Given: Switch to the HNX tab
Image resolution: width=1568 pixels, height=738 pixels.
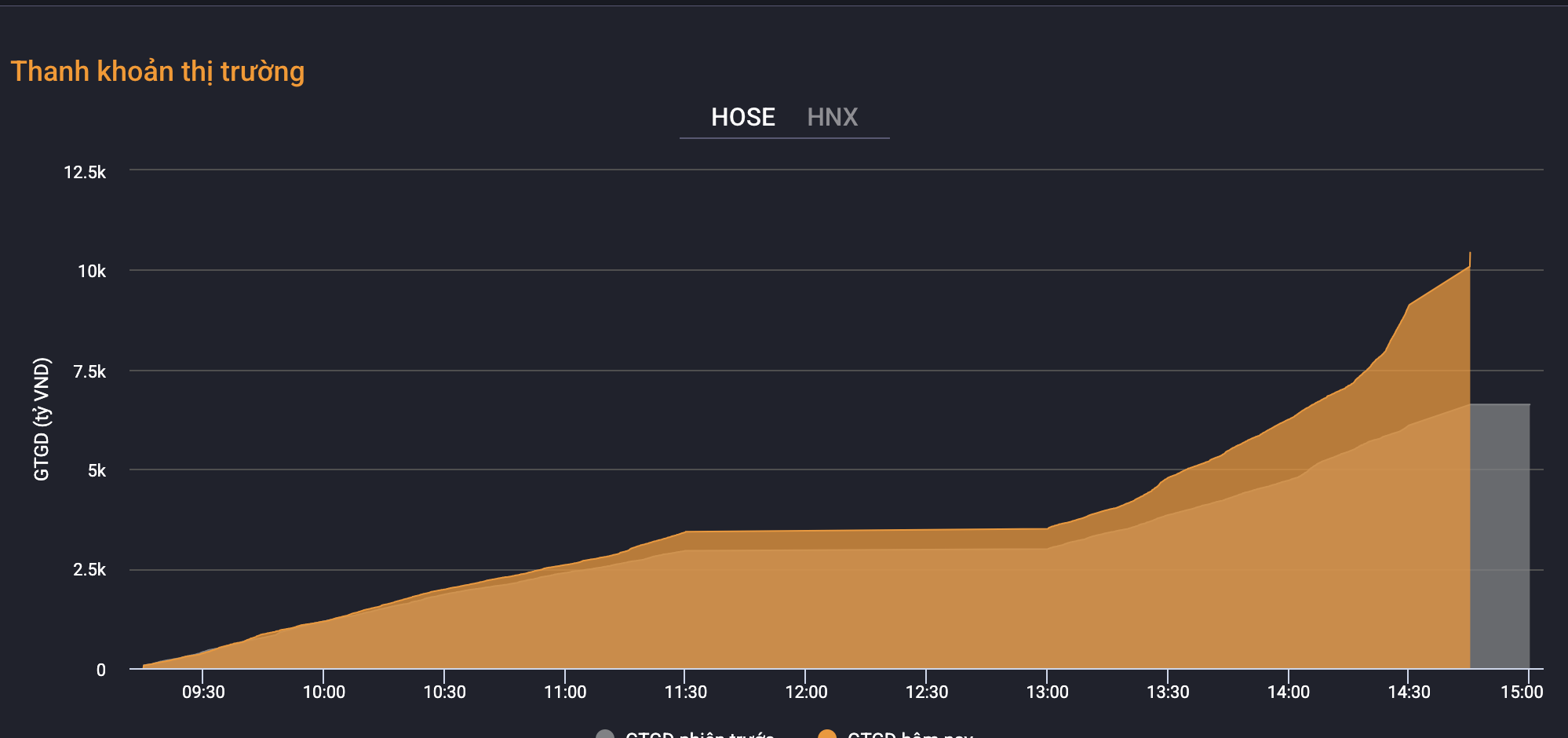Looking at the screenshot, I should coord(833,118).
